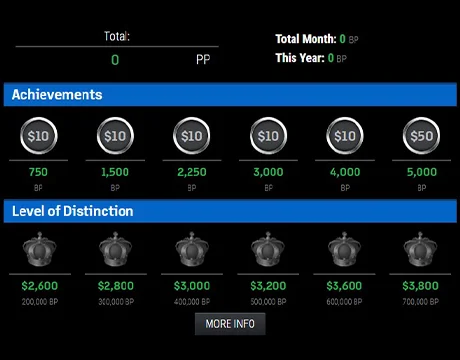Screen dimensions: 460x360
Task: Select the crown above $3,000
Action: pyautogui.click(x=192, y=249)
